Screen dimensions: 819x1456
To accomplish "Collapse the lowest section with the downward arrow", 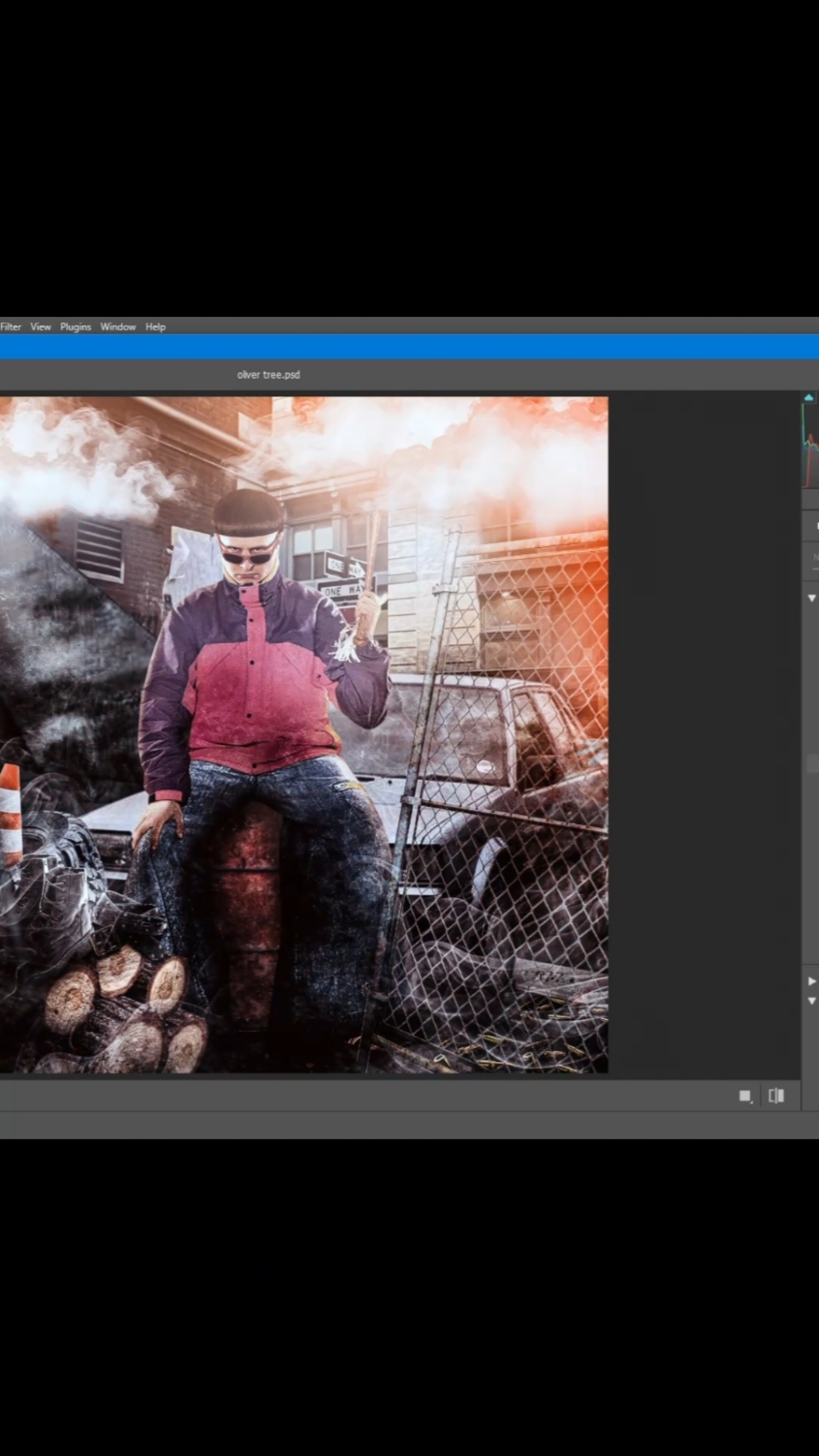I will (x=812, y=1001).
